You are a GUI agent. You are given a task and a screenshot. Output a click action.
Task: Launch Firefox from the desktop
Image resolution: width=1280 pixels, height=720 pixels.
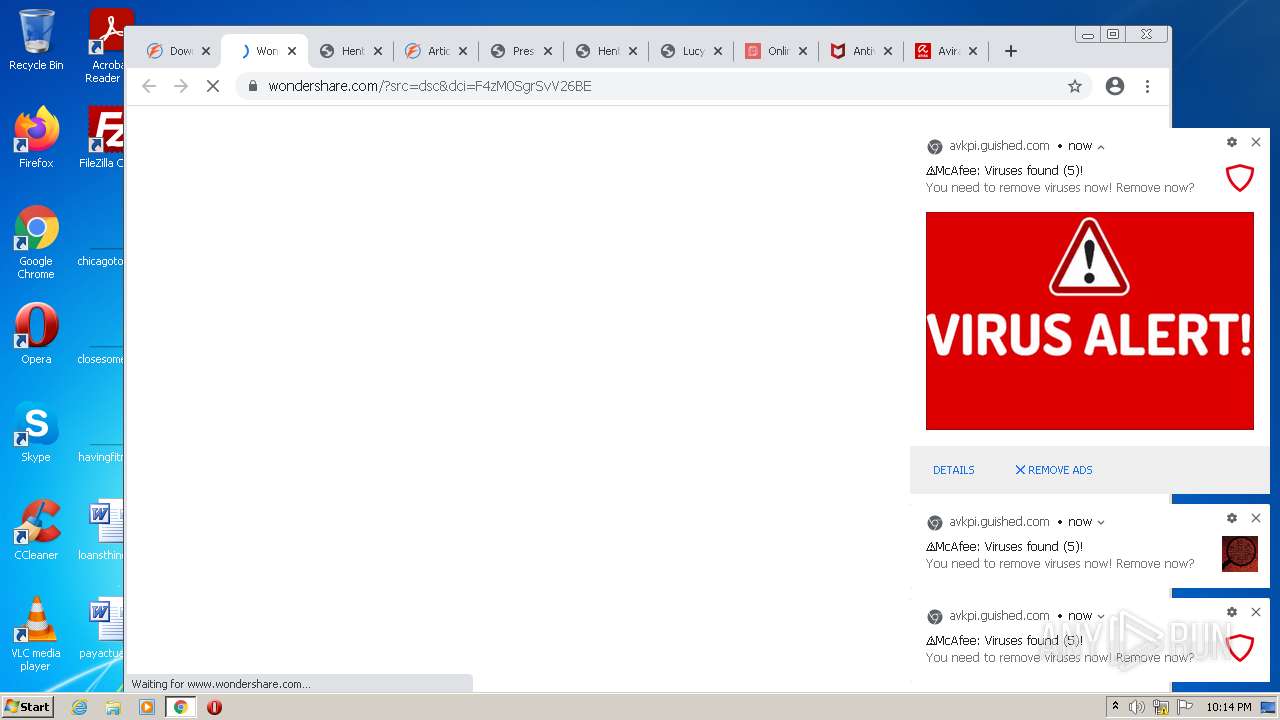[36, 138]
